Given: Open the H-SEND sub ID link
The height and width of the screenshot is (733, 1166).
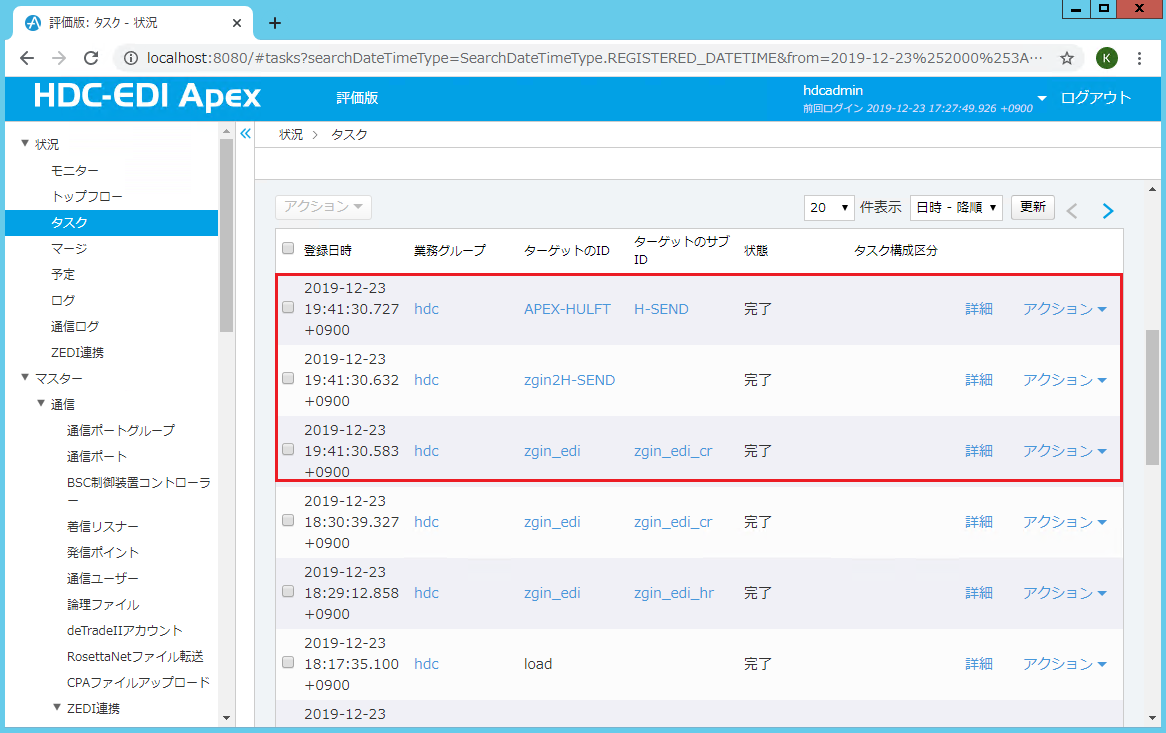Looking at the screenshot, I should tap(661, 309).
